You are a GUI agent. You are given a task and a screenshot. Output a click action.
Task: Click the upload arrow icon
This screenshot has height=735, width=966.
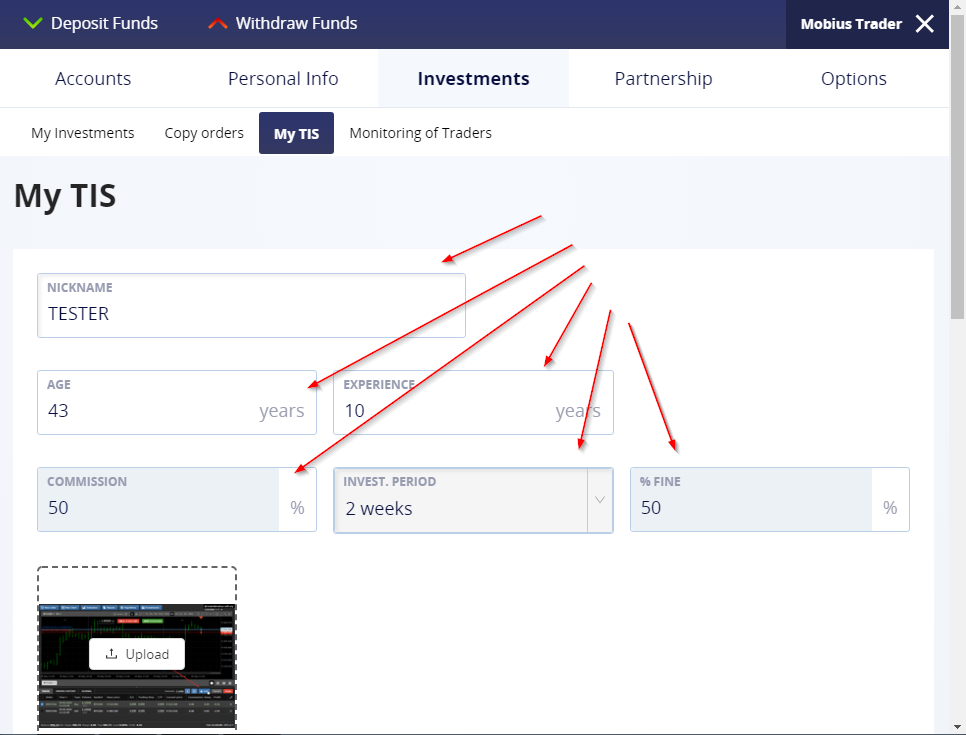coord(112,654)
